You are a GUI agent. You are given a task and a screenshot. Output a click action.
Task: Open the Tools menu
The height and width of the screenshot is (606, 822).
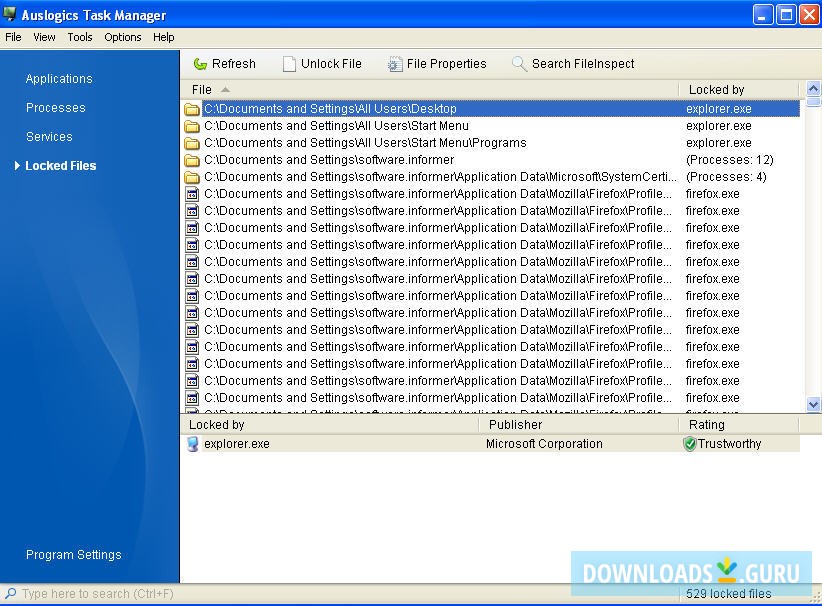tap(79, 37)
